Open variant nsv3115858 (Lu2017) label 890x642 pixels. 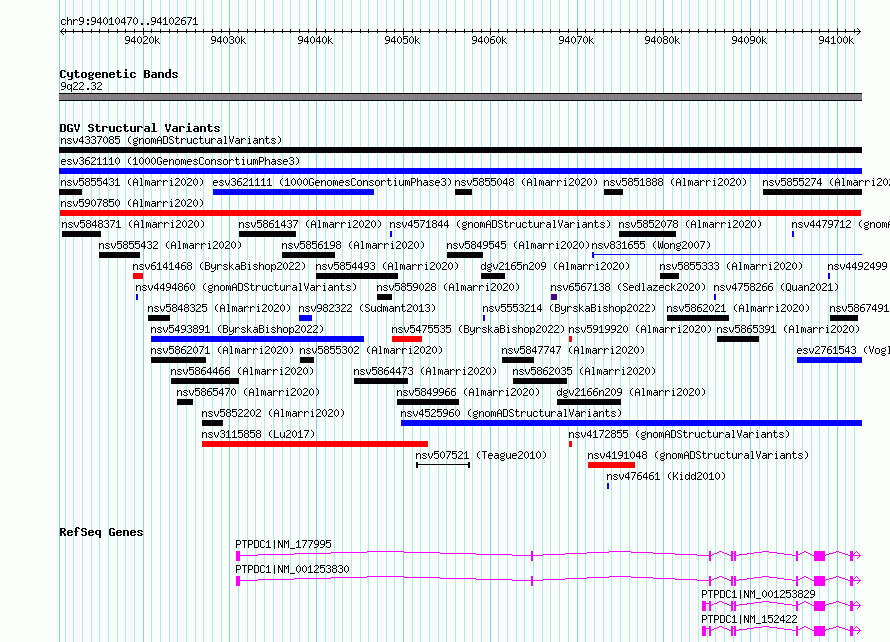(258, 434)
